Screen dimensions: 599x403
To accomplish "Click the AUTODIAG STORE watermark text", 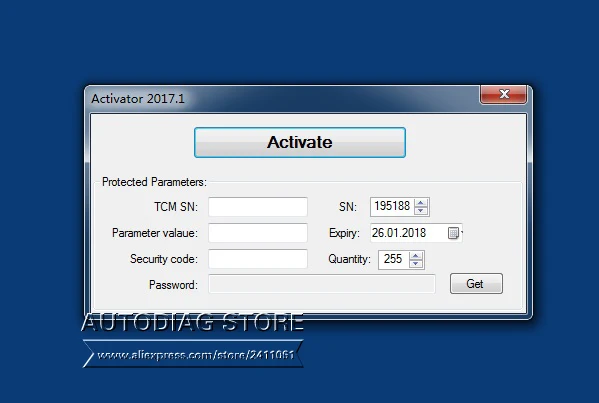I will [x=193, y=322].
